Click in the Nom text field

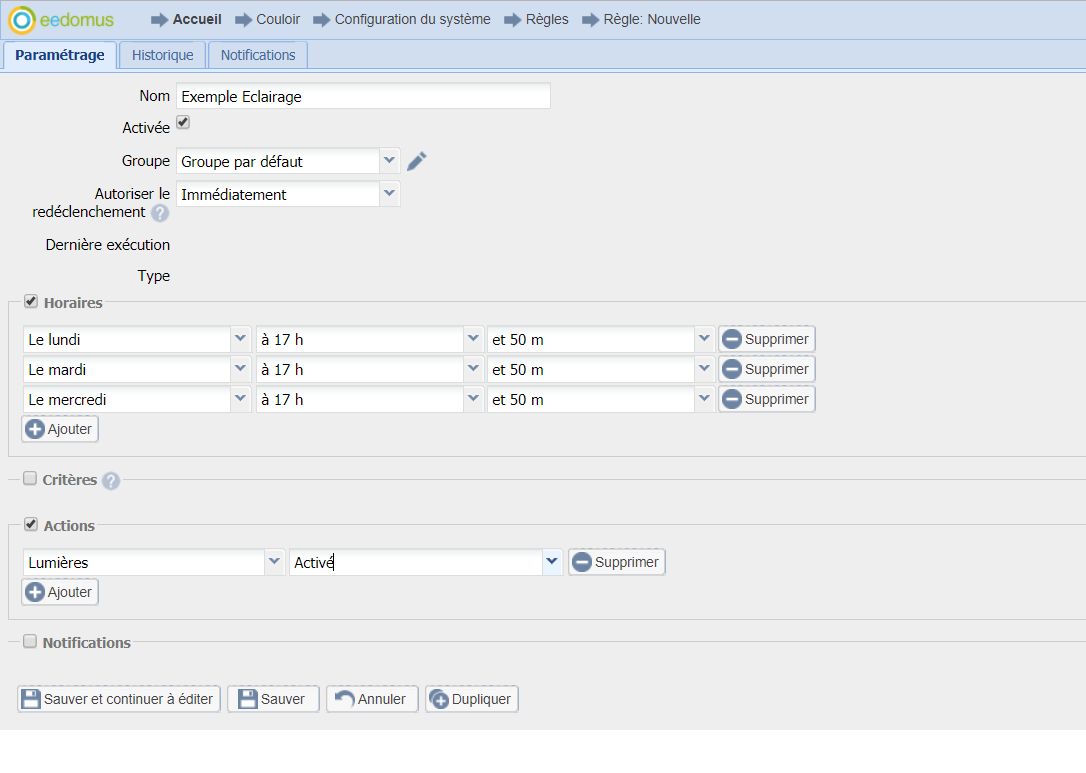click(363, 97)
